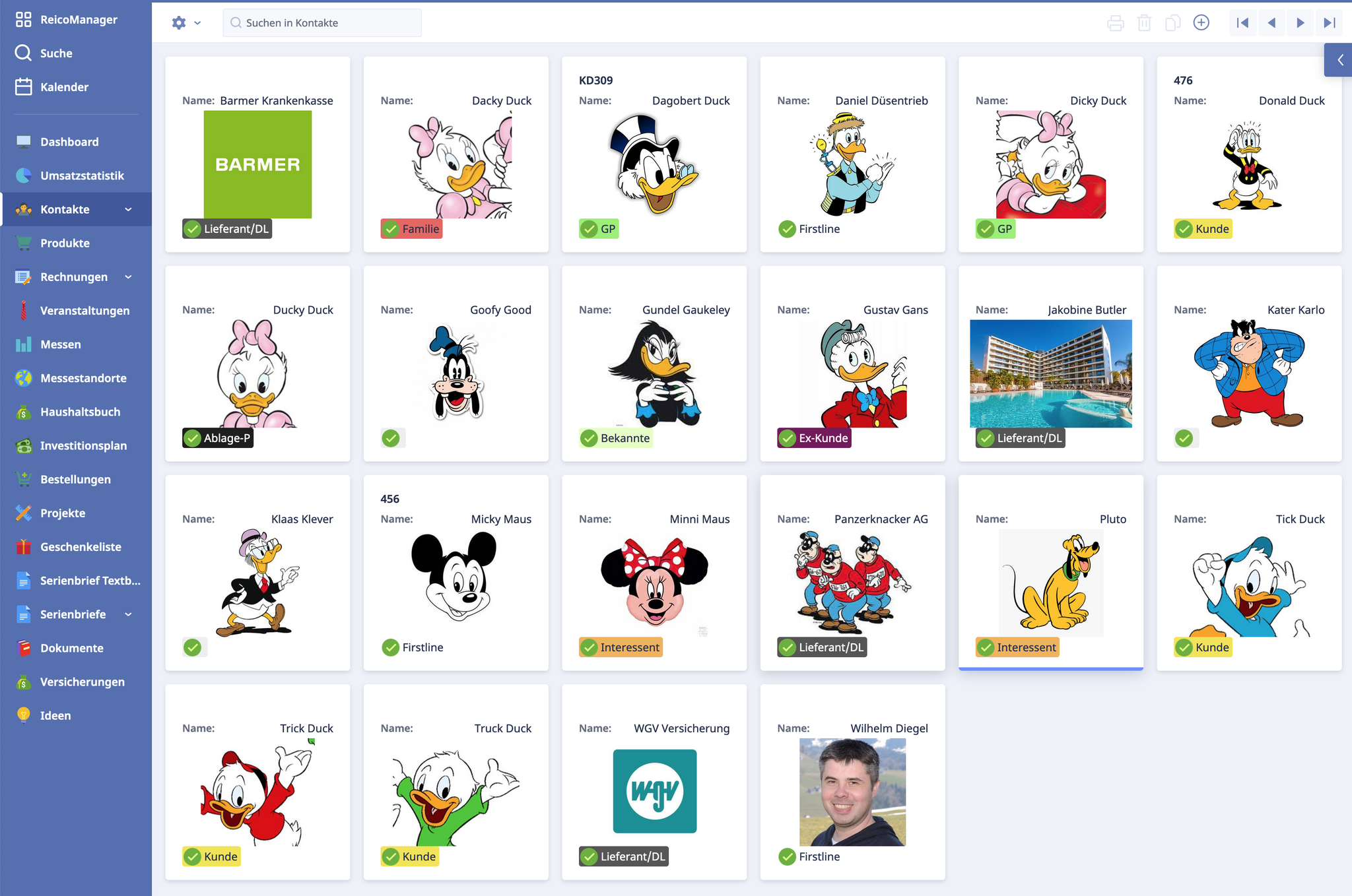The width and height of the screenshot is (1352, 896).
Task: Click the Dashboard monitor icon
Action: (24, 142)
